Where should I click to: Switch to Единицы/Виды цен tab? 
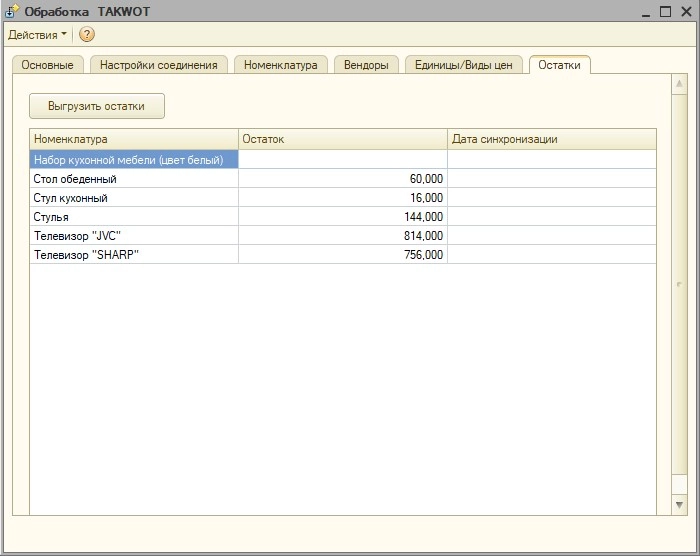tap(462, 65)
